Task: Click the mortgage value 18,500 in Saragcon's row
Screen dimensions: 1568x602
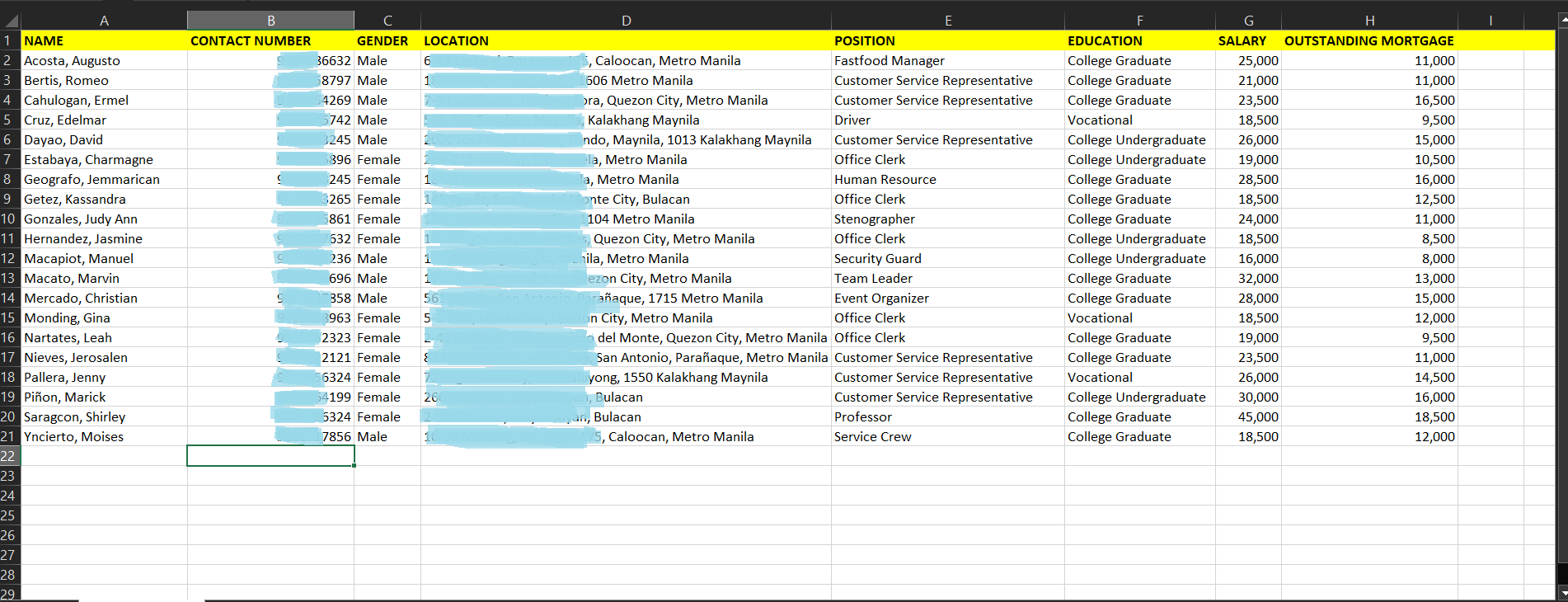Action: coord(1369,416)
